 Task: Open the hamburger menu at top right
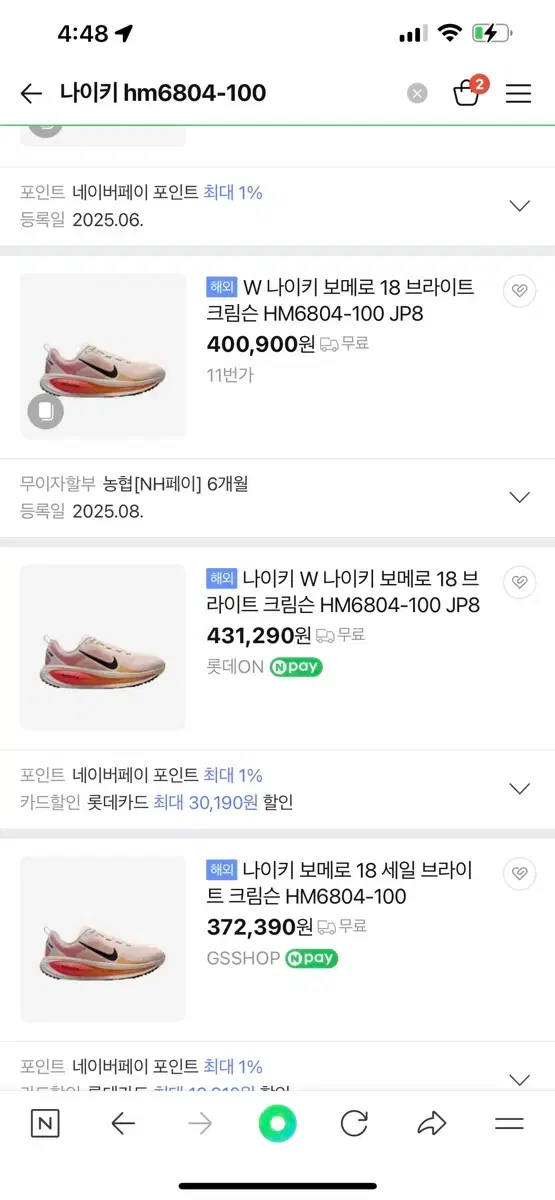[518, 94]
